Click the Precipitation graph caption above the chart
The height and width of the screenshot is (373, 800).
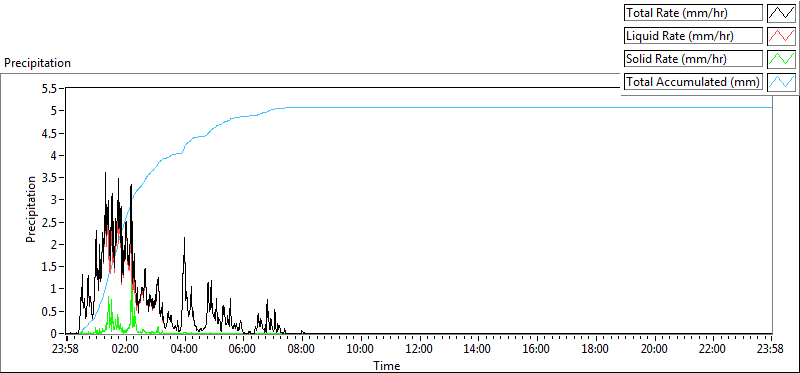37,63
